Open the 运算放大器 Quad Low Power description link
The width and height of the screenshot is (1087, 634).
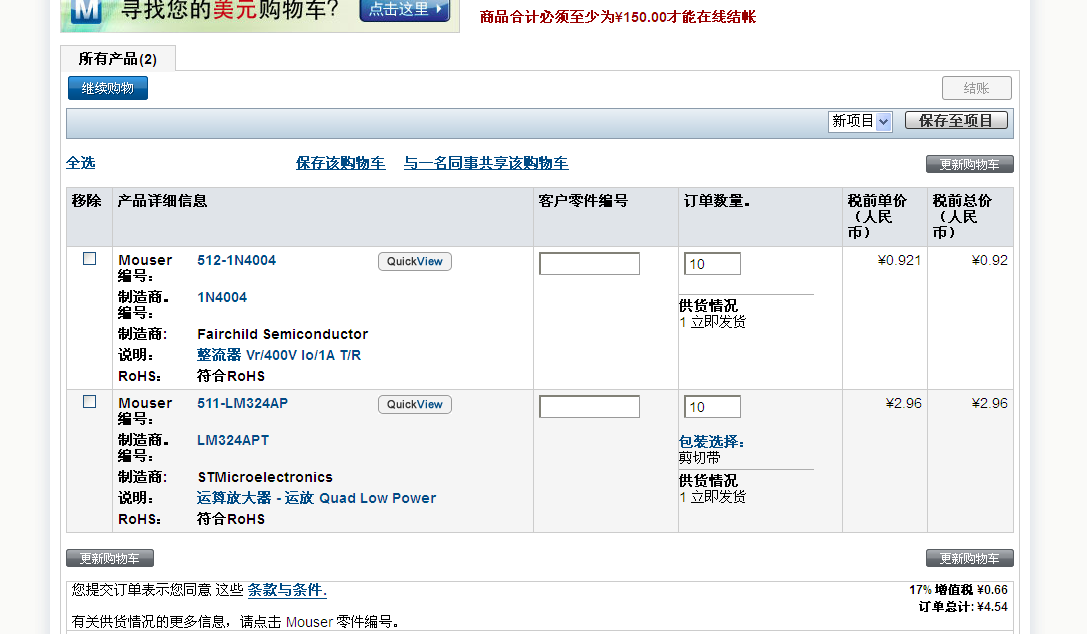316,497
